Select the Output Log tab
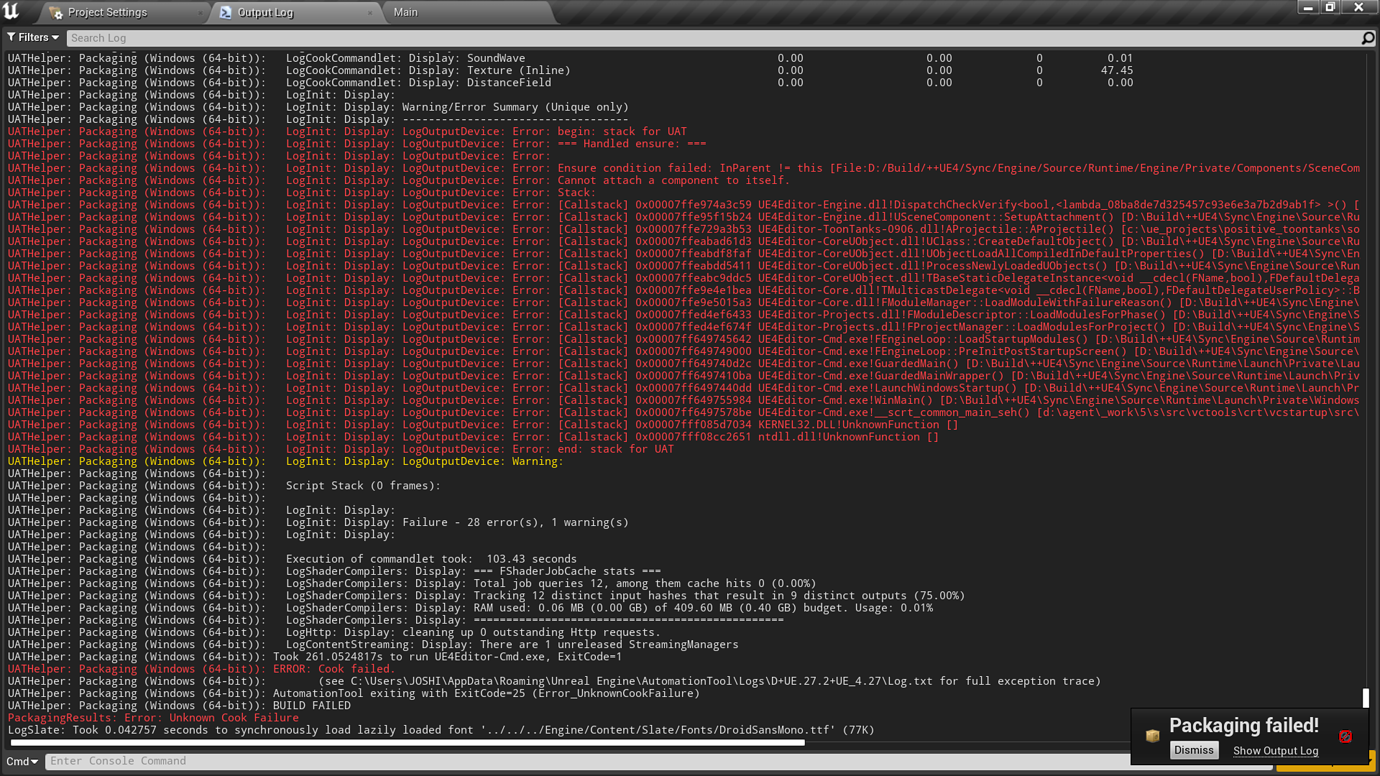Image resolution: width=1380 pixels, height=776 pixels. pyautogui.click(x=265, y=13)
